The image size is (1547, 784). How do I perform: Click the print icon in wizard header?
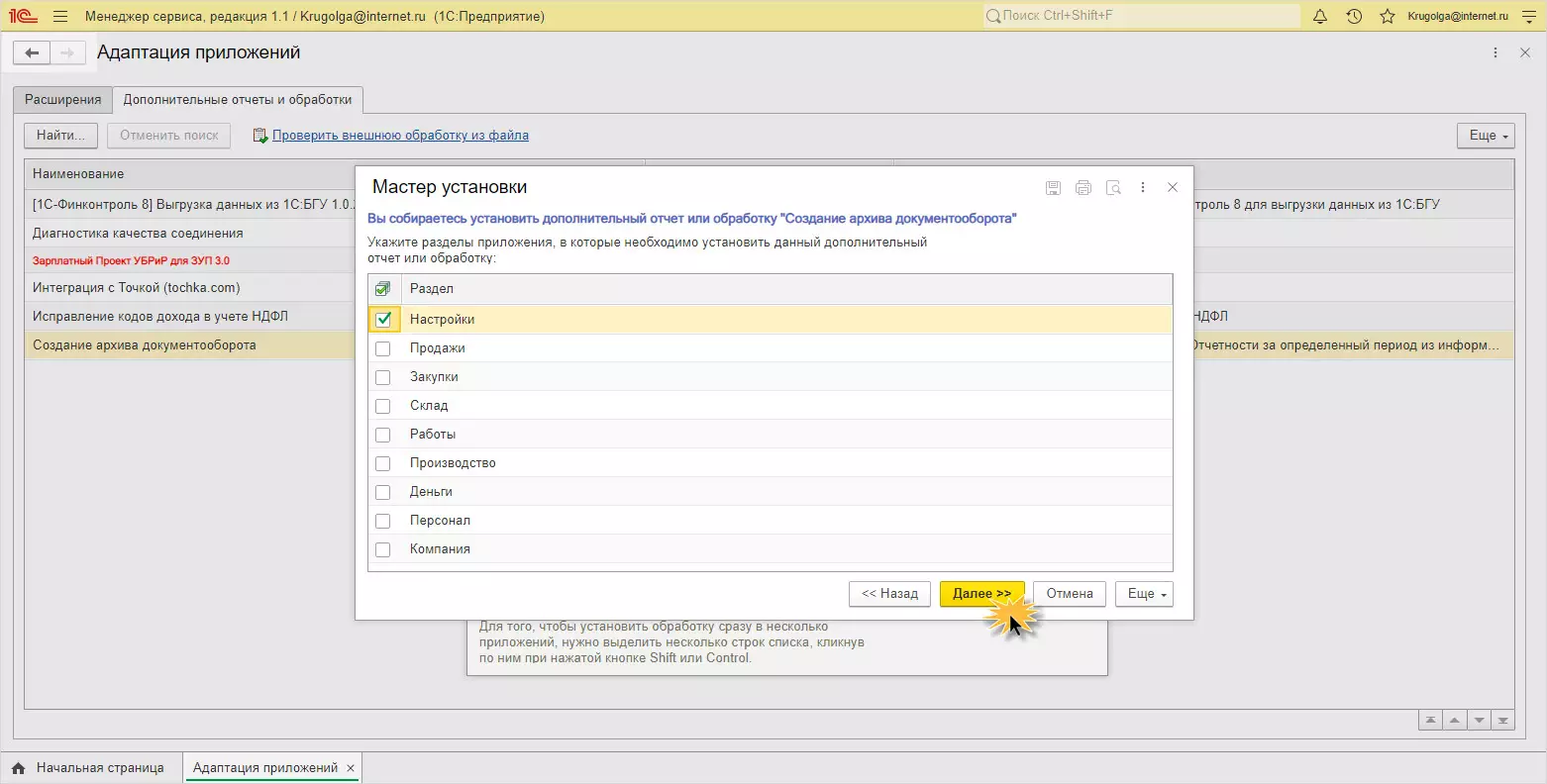coord(1083,187)
